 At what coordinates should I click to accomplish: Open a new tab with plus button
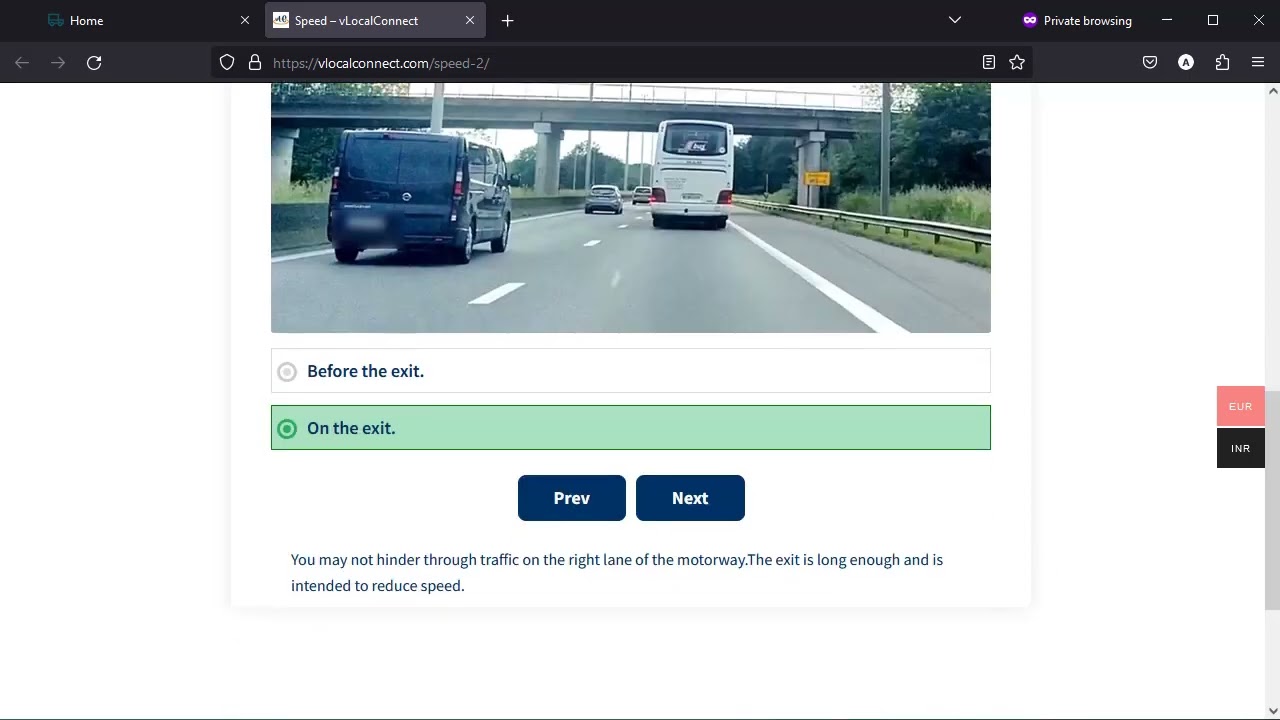coord(508,20)
